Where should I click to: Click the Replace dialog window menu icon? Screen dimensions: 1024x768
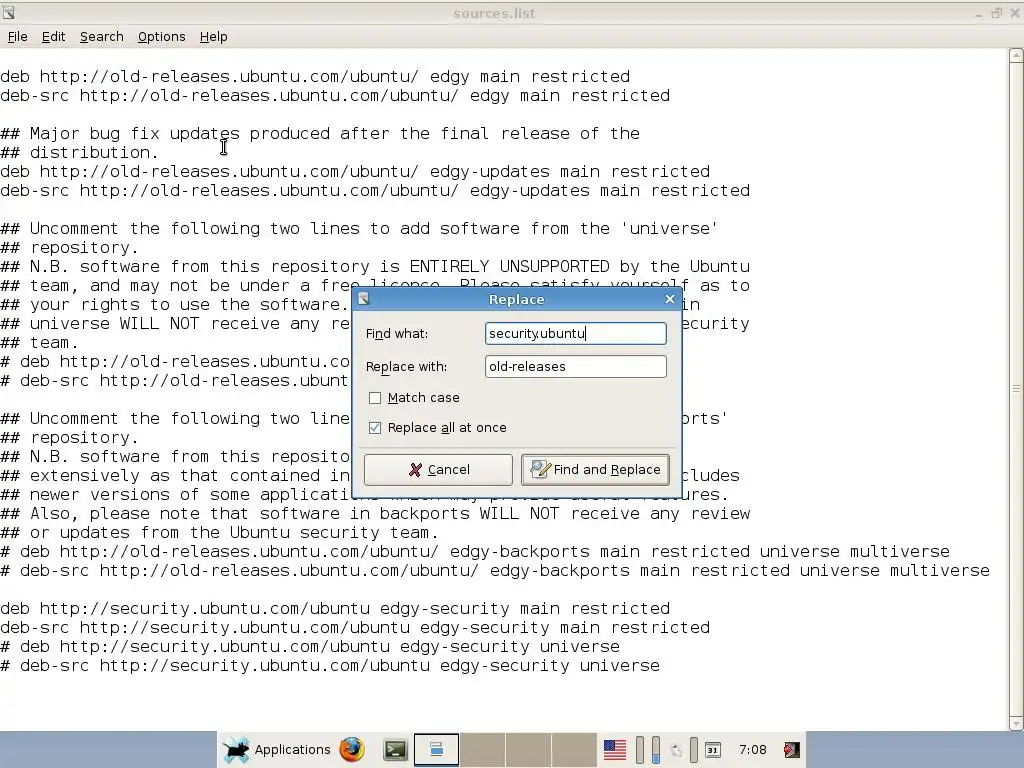(x=364, y=299)
